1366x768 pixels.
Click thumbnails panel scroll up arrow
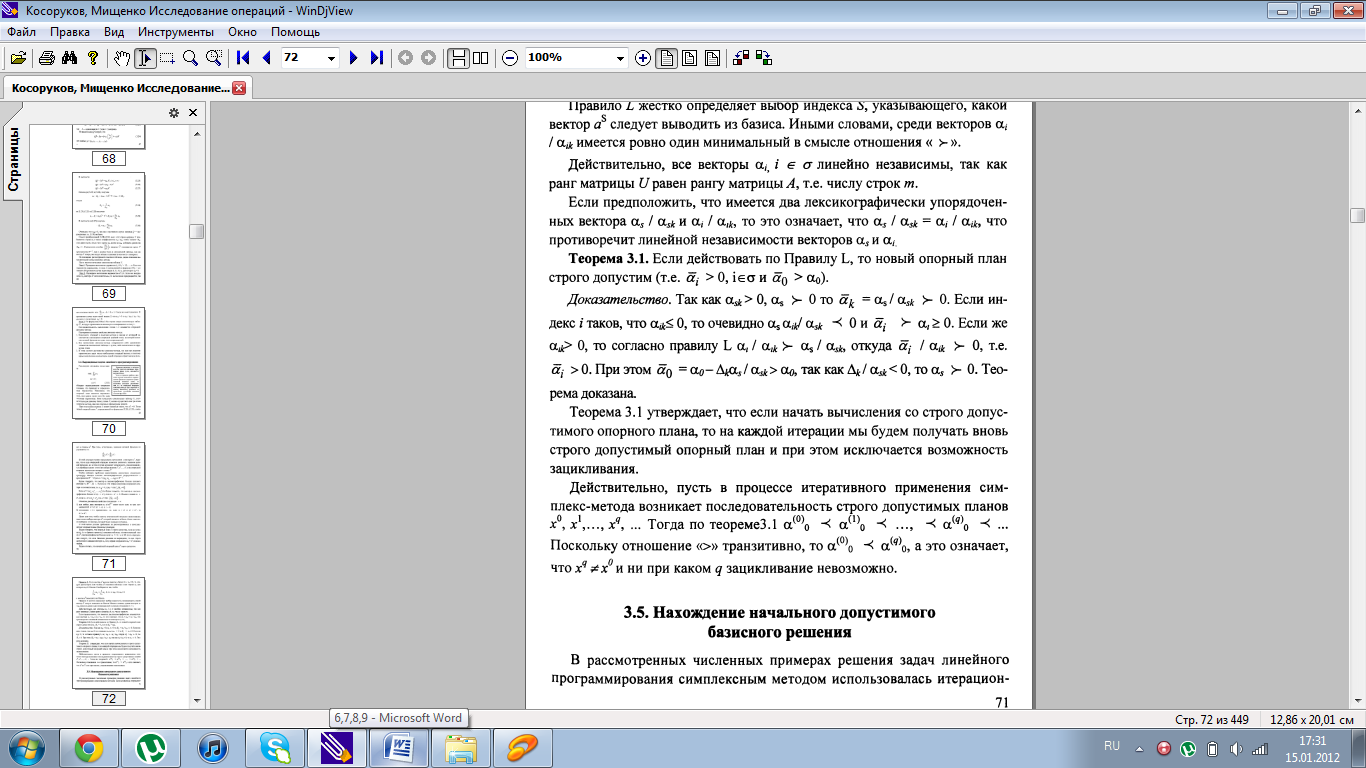pos(197,134)
